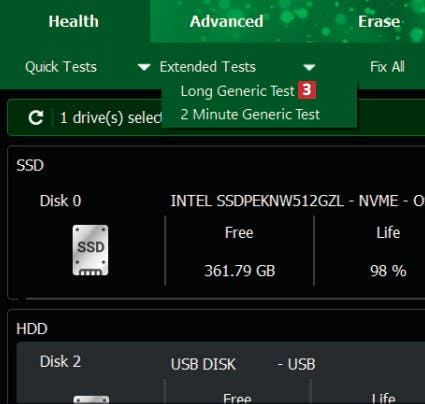Expand the Quick Tests dropdown arrow
The width and height of the screenshot is (425, 404).
pyautogui.click(x=144, y=67)
